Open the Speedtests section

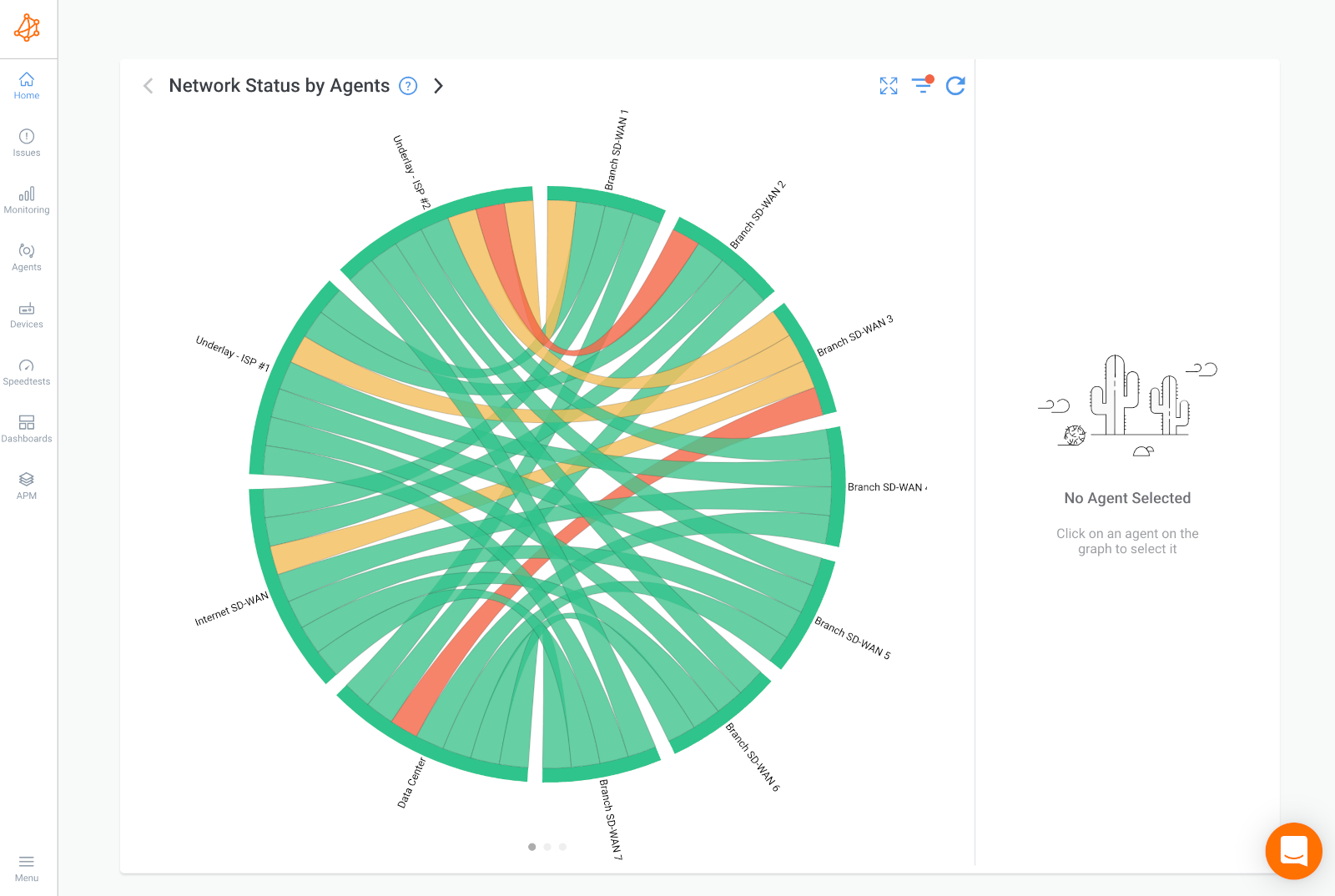click(26, 371)
